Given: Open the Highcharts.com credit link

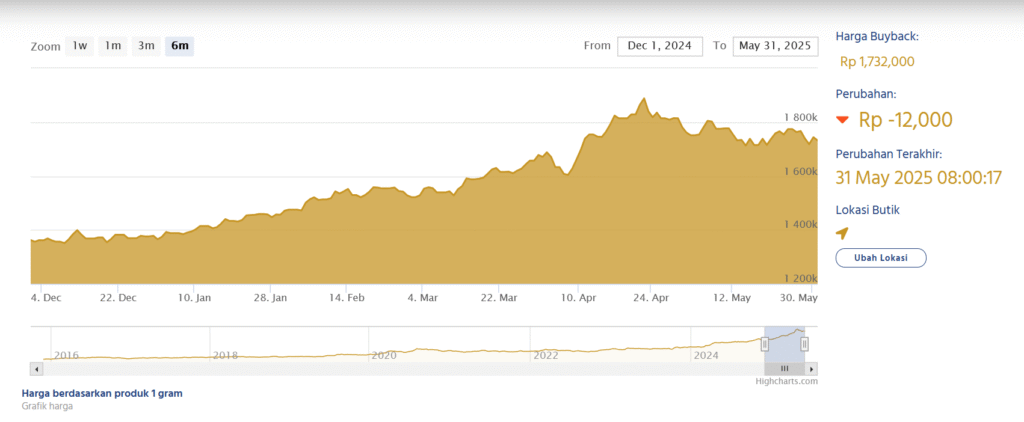Looking at the screenshot, I should (x=786, y=381).
